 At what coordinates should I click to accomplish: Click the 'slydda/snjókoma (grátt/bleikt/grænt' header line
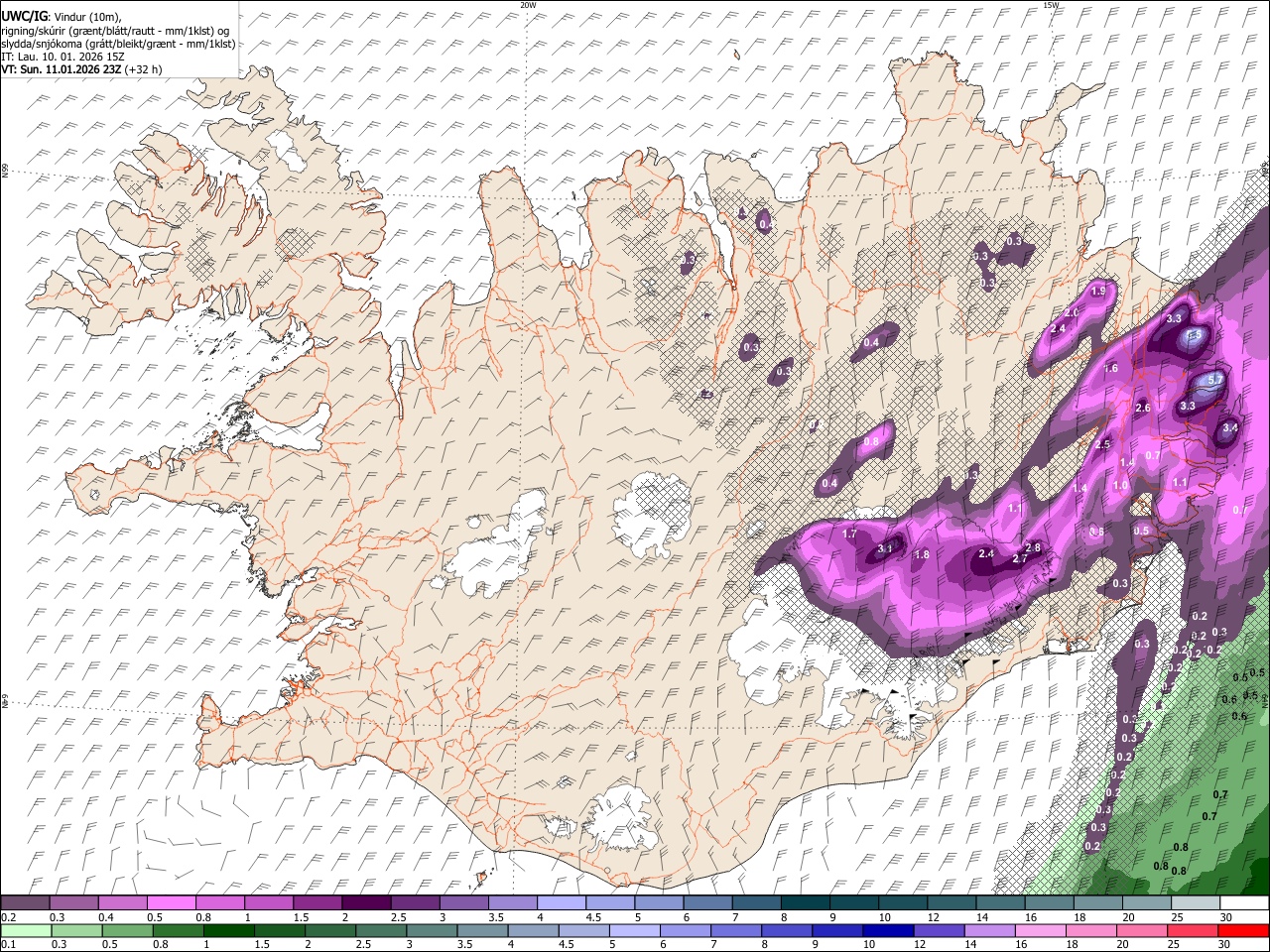(x=118, y=44)
